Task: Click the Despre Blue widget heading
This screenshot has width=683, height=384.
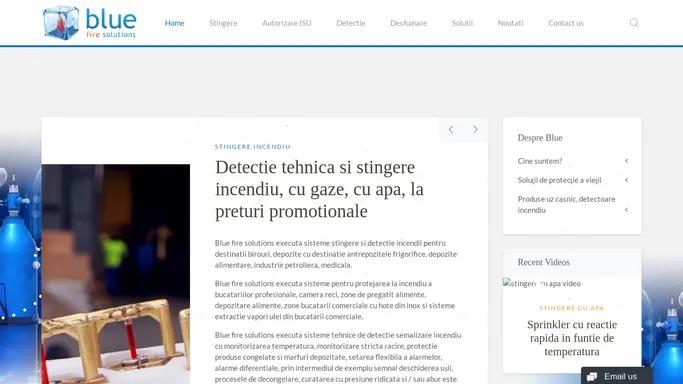Action: (x=540, y=138)
